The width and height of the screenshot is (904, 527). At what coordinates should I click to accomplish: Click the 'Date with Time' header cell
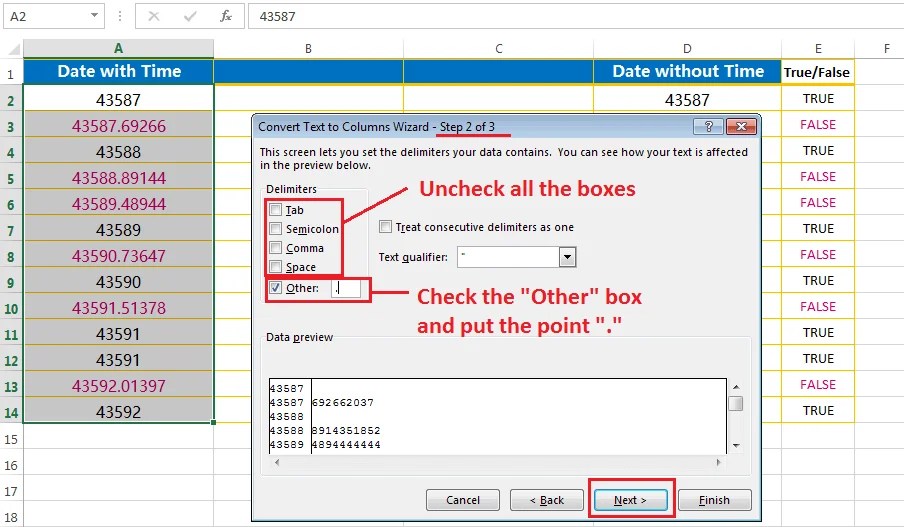118,71
